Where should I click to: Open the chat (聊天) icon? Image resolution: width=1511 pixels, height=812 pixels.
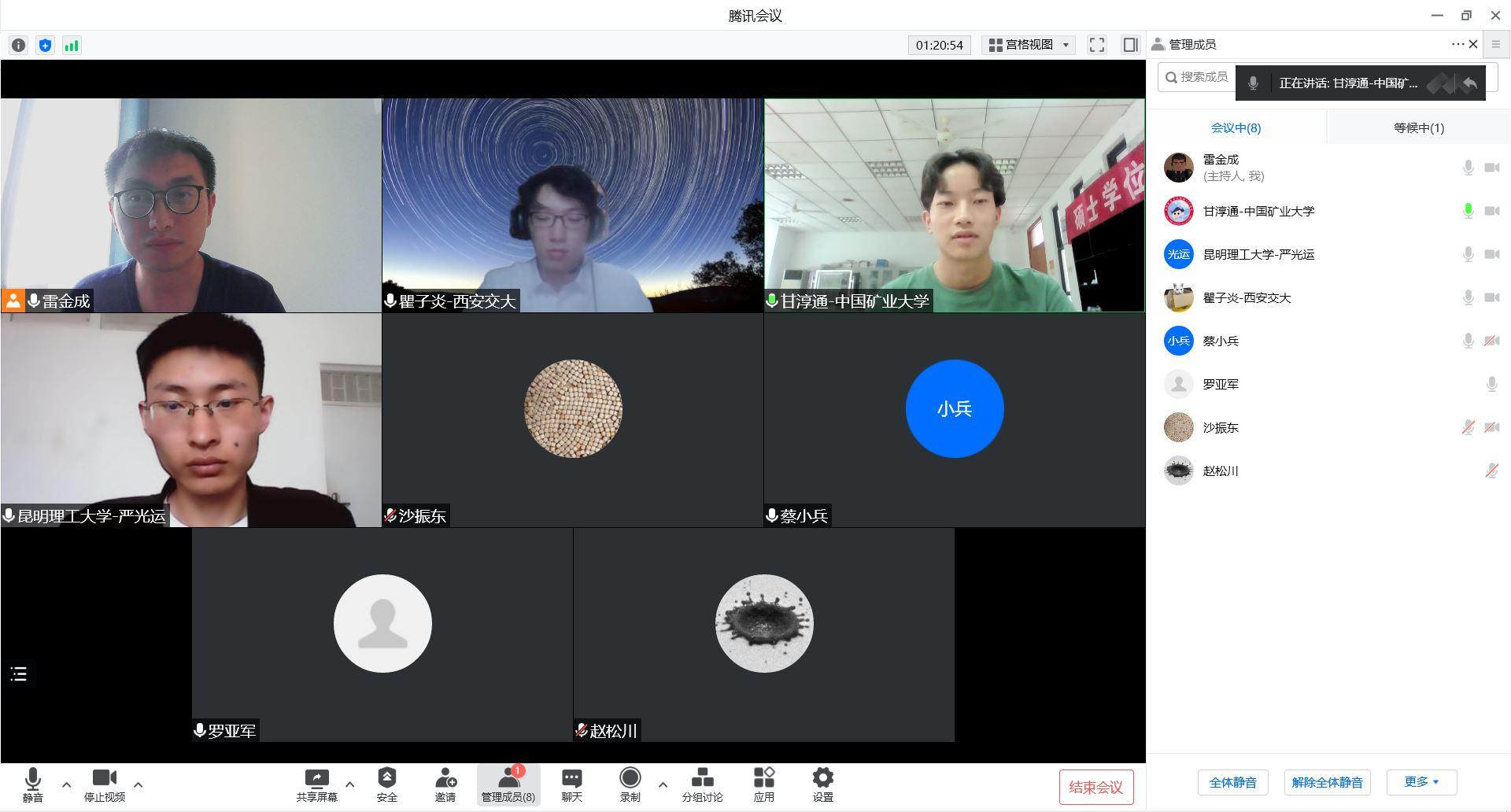click(571, 779)
